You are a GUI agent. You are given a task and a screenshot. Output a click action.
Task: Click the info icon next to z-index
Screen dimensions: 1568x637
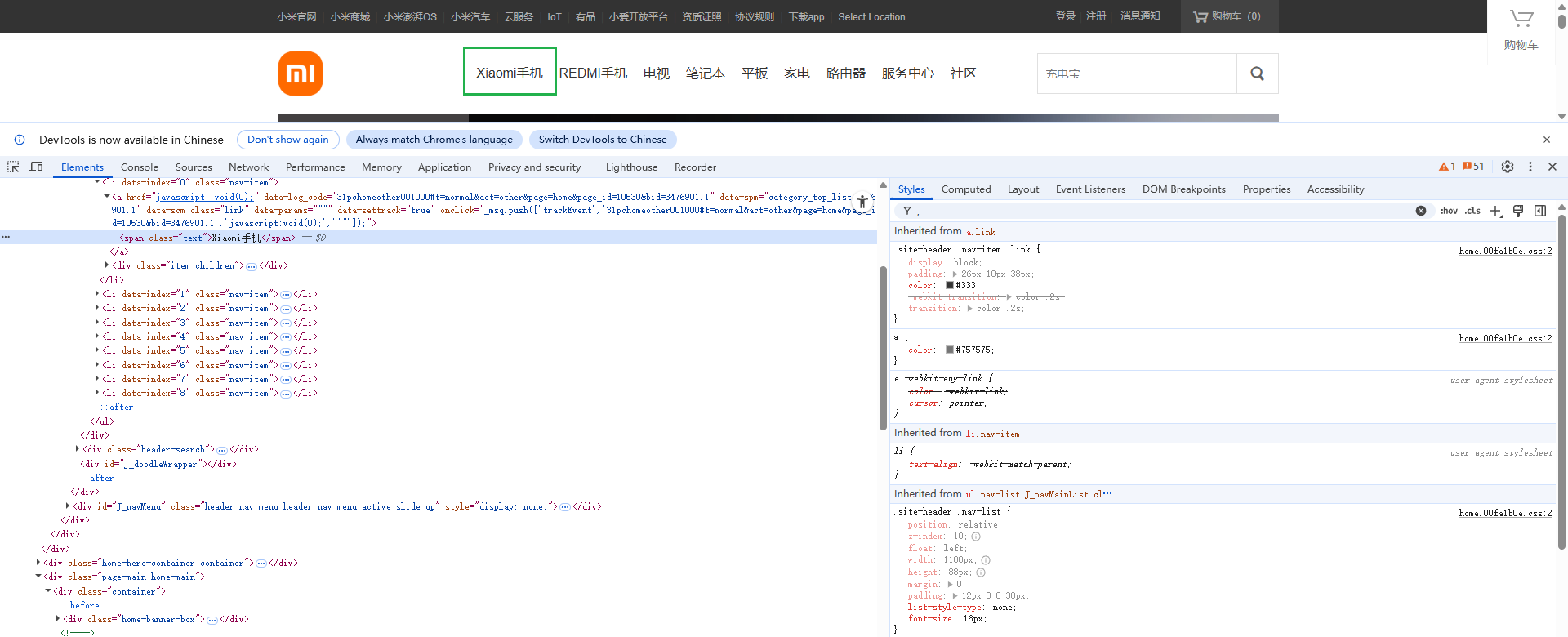[x=976, y=537]
